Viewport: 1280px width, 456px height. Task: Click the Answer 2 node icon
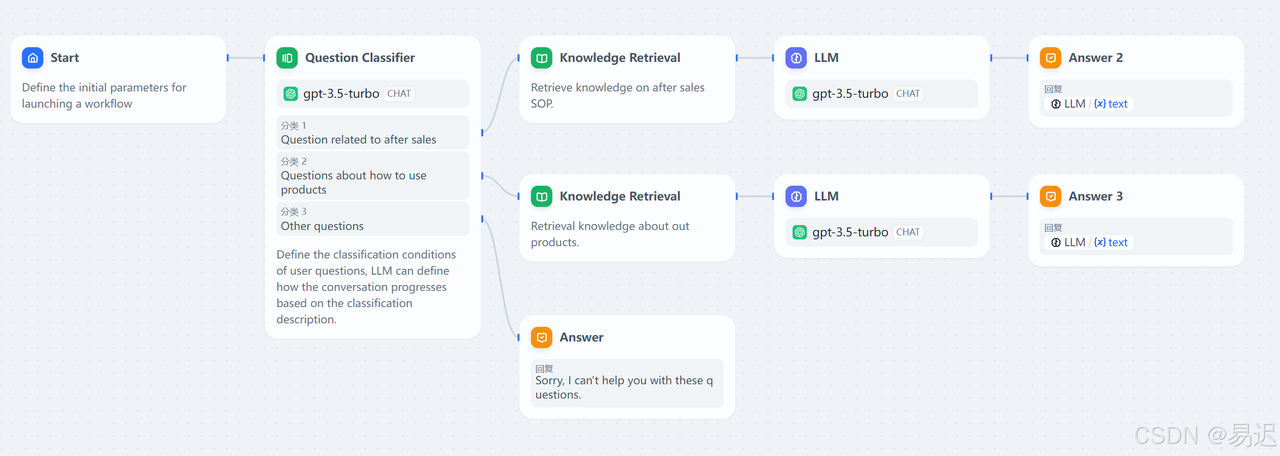click(1051, 58)
